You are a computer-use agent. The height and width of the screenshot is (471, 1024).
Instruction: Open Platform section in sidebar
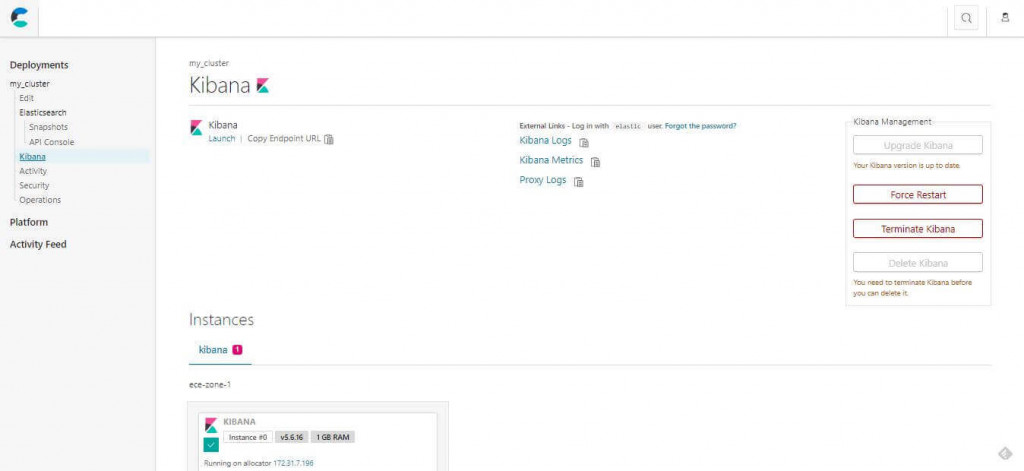pos(29,222)
